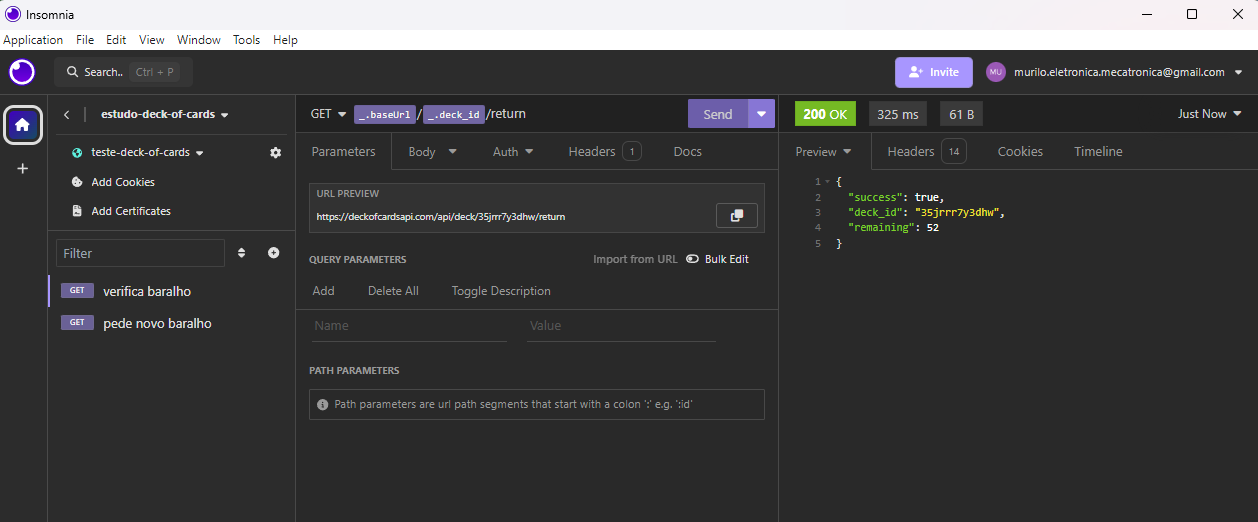This screenshot has width=1258, height=522.
Task: Expand the estudo-deck-of-cards project dropdown
Action: [x=224, y=115]
